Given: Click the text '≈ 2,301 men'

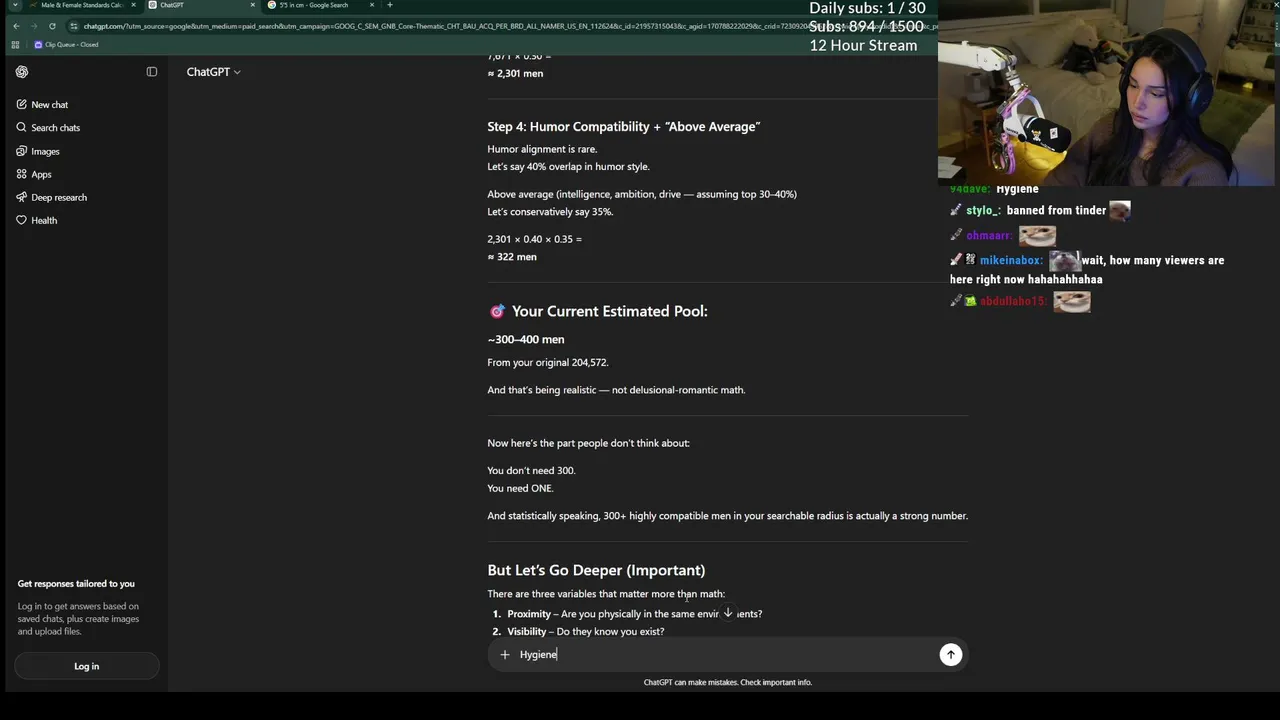Looking at the screenshot, I should point(515,74).
